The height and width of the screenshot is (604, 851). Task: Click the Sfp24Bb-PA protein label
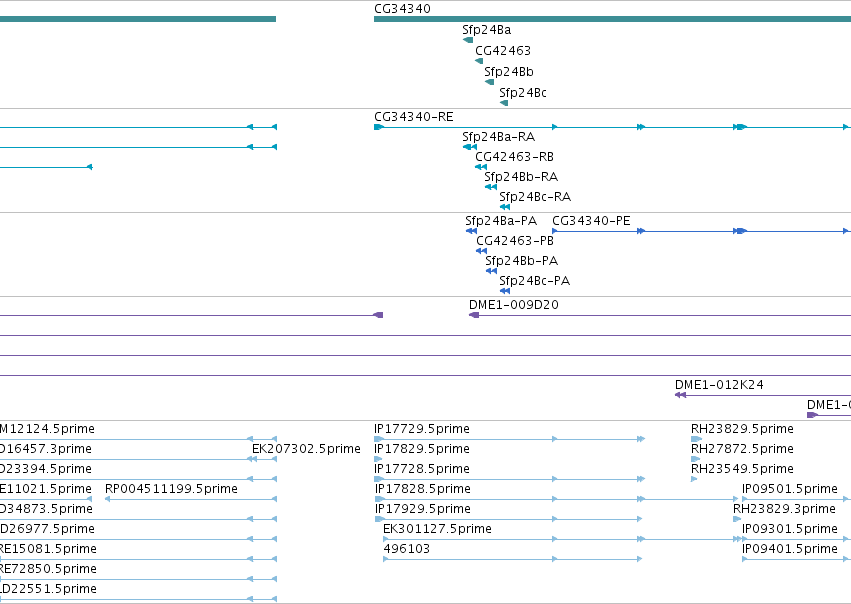pos(522,262)
